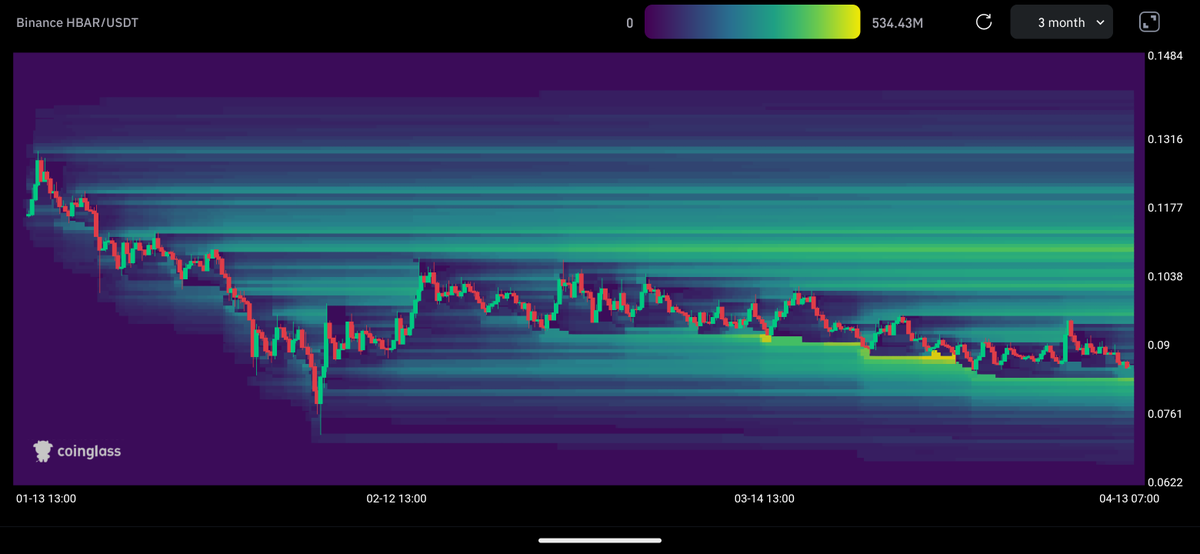Click date label 02-12 13:00
Screen dimensions: 1200x554
(x=397, y=498)
